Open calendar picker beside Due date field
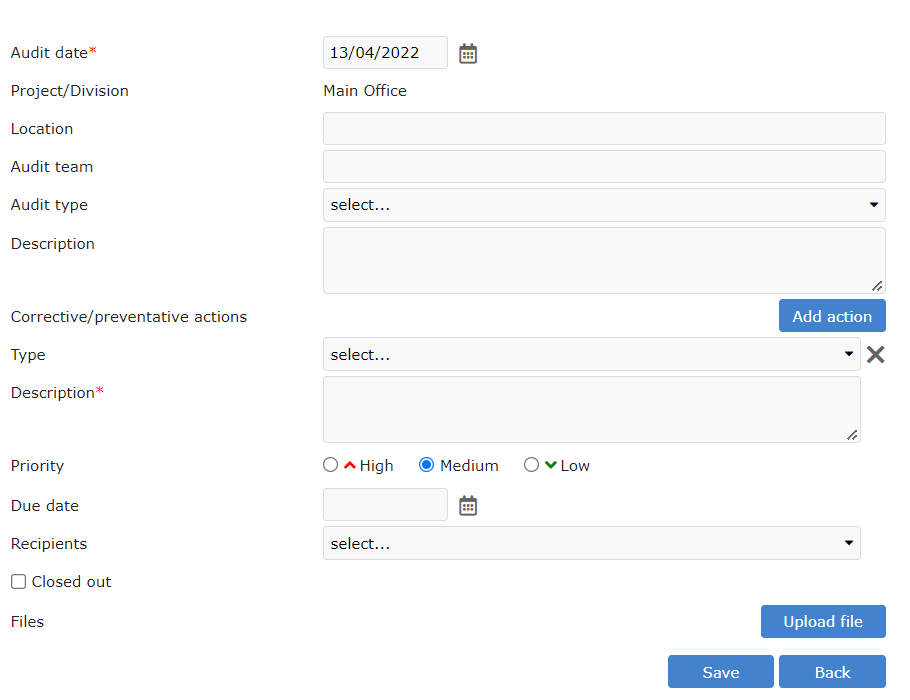Screen dimensions: 910x700 [x=468, y=506]
